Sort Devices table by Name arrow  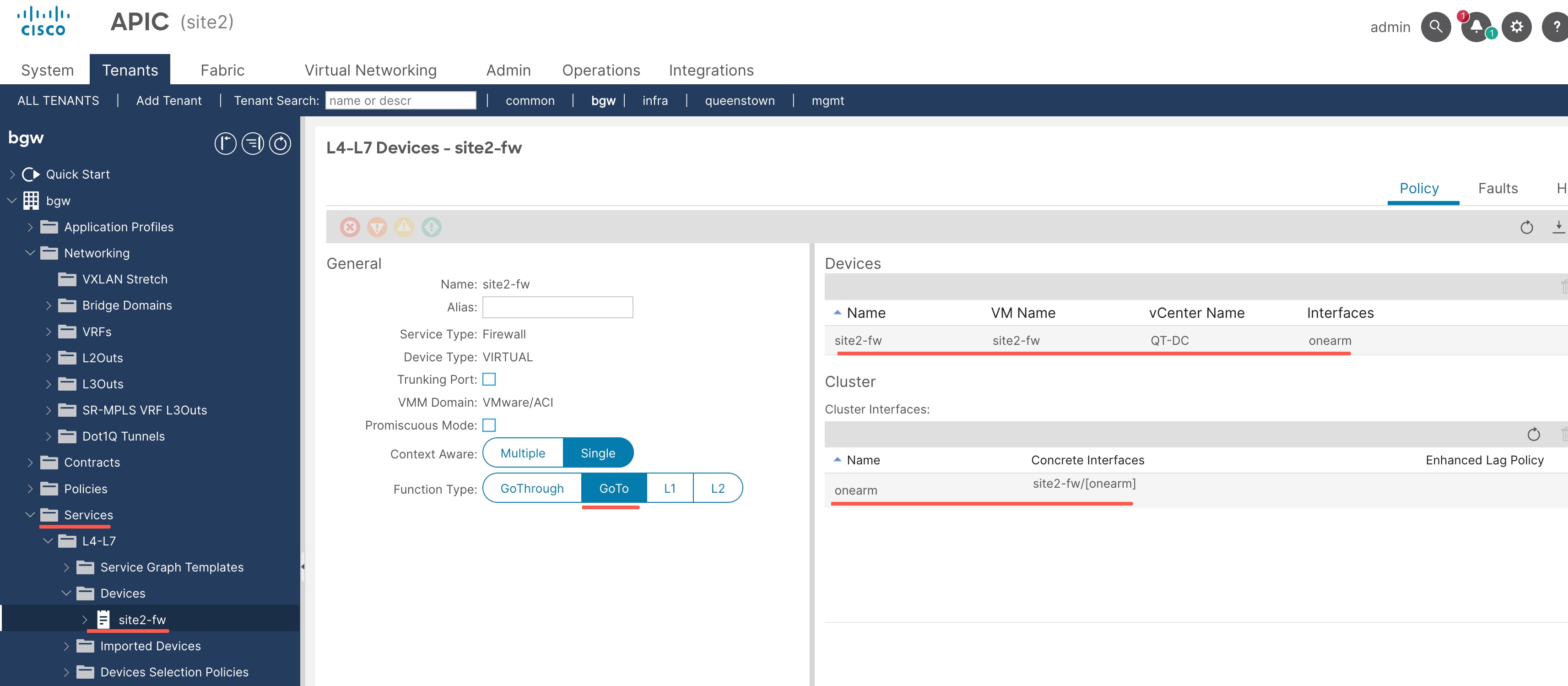coord(837,312)
